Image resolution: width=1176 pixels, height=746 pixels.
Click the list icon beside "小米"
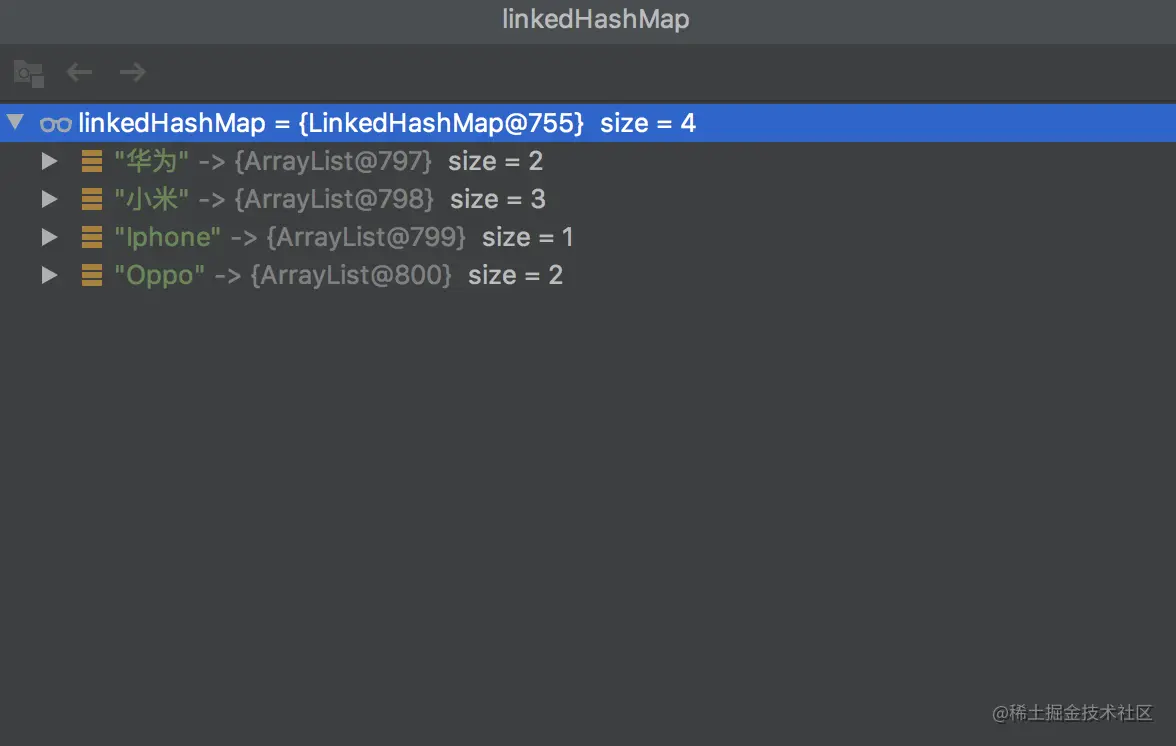[92, 199]
